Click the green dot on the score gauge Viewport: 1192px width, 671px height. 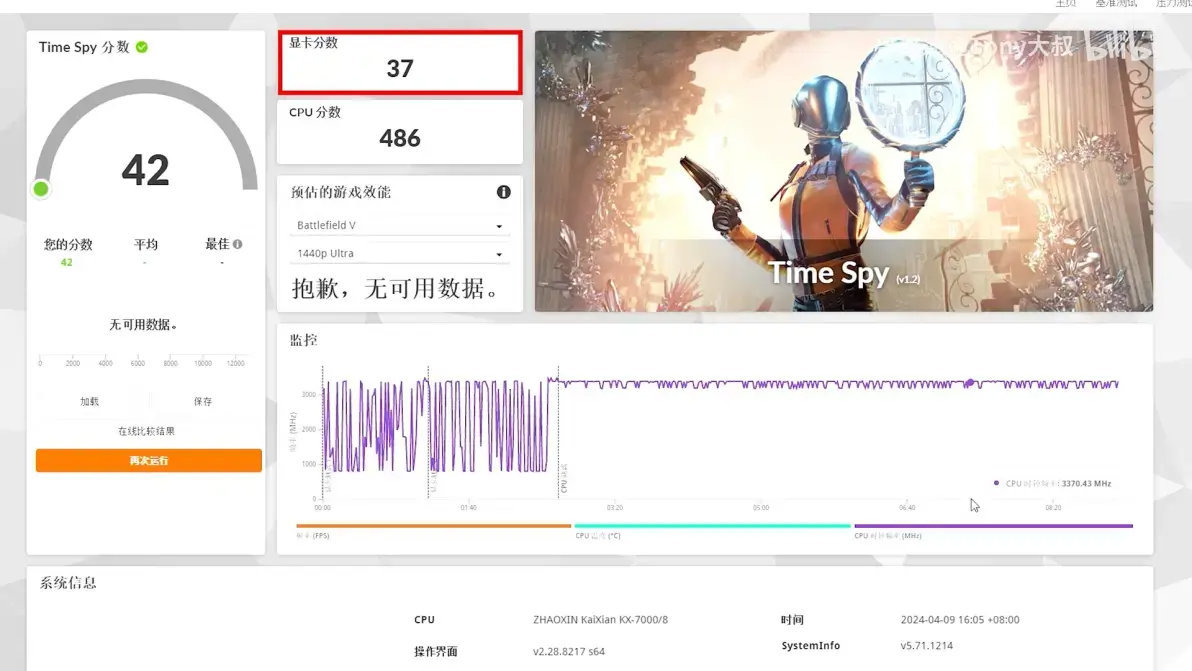point(41,188)
